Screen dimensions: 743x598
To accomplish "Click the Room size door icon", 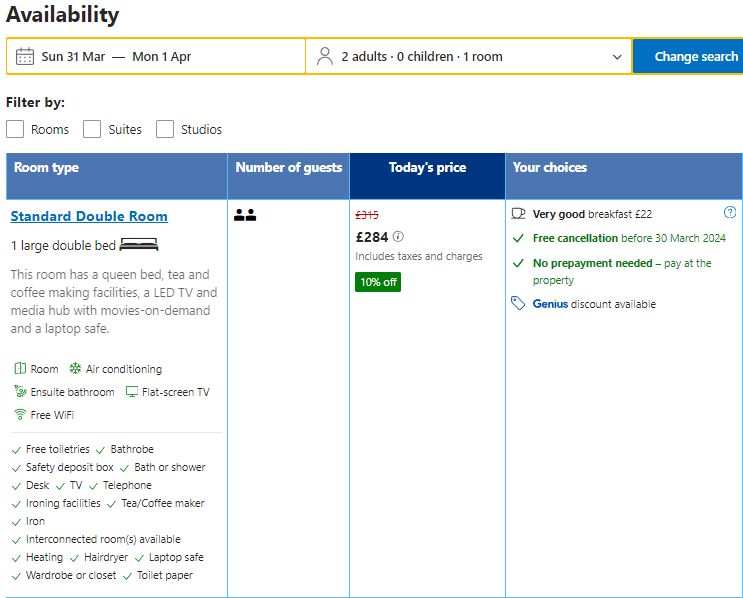I will (x=20, y=368).
